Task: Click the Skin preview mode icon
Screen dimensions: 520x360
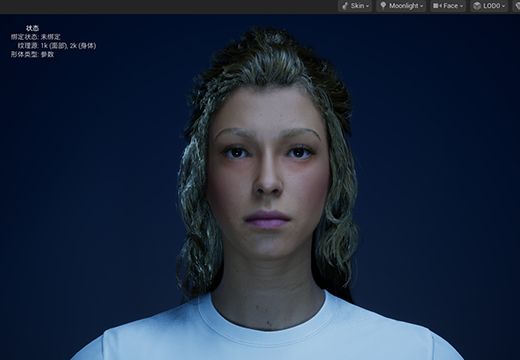Action: tap(345, 6)
